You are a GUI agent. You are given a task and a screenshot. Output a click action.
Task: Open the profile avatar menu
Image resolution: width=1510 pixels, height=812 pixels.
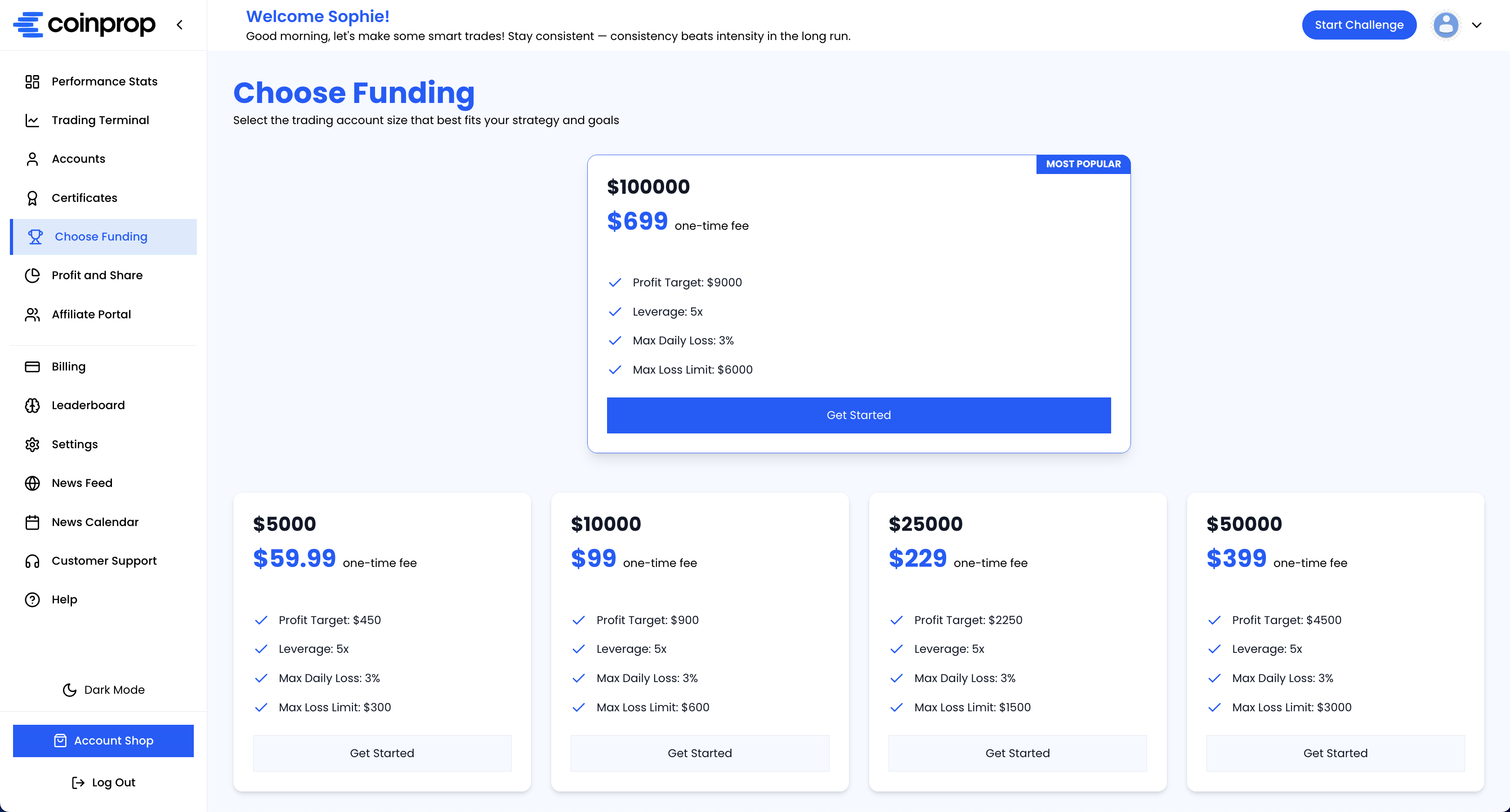pyautogui.click(x=1446, y=25)
